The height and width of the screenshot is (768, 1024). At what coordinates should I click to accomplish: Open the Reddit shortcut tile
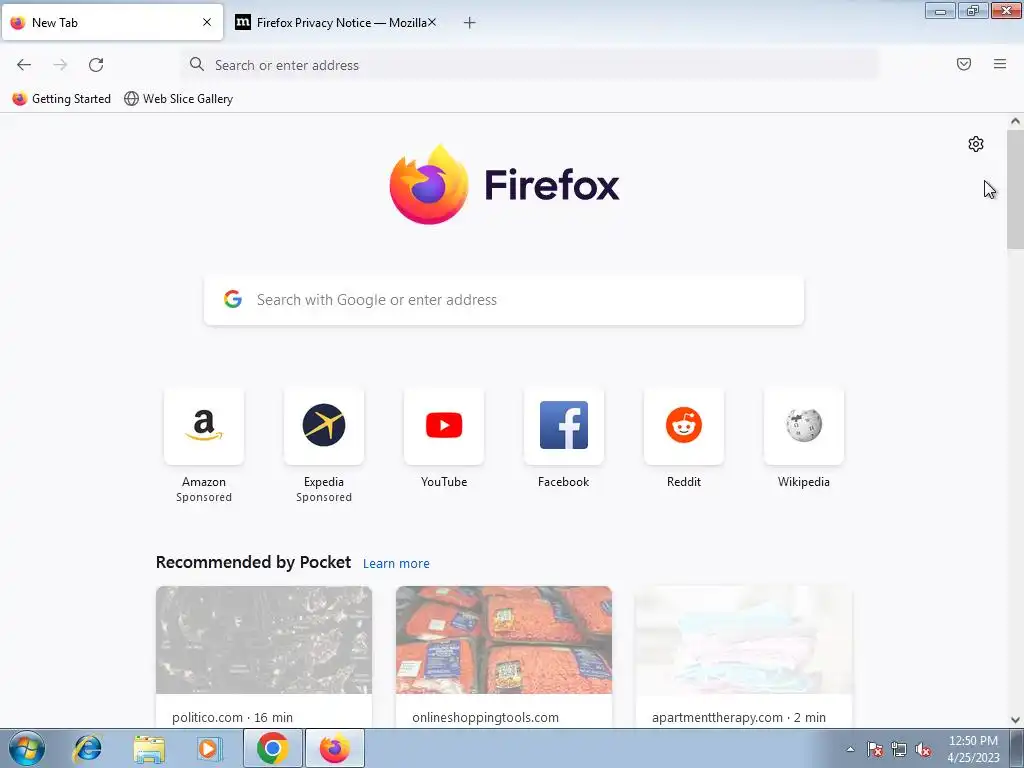pyautogui.click(x=684, y=426)
